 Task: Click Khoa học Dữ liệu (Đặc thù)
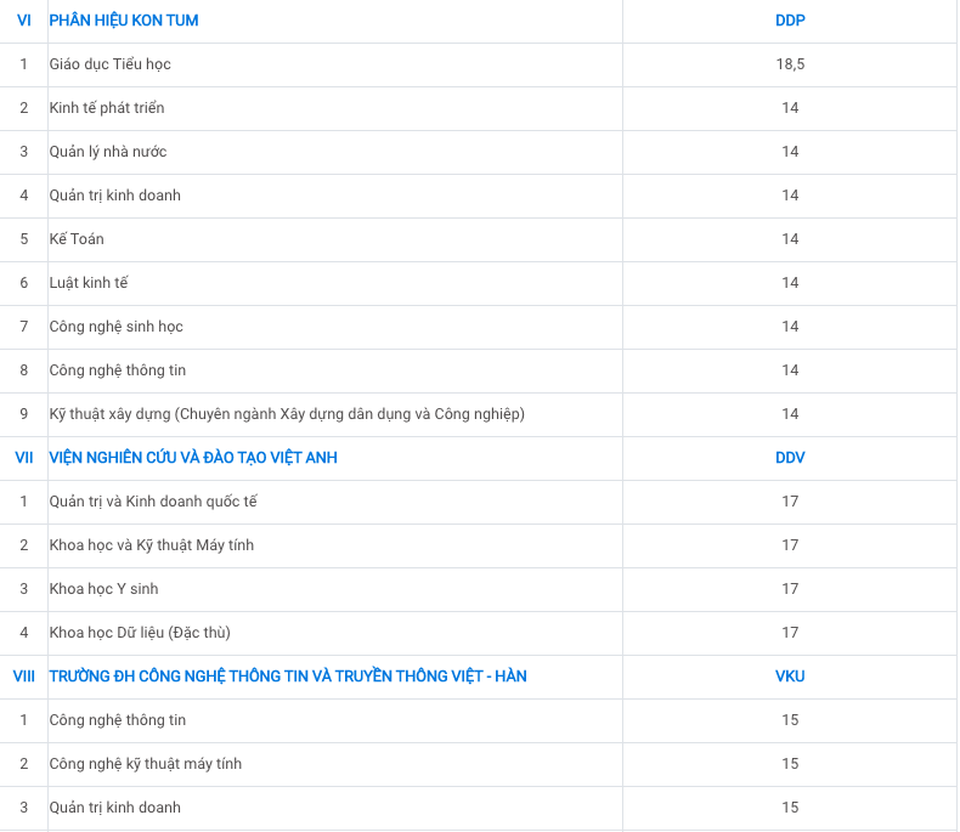pos(140,632)
